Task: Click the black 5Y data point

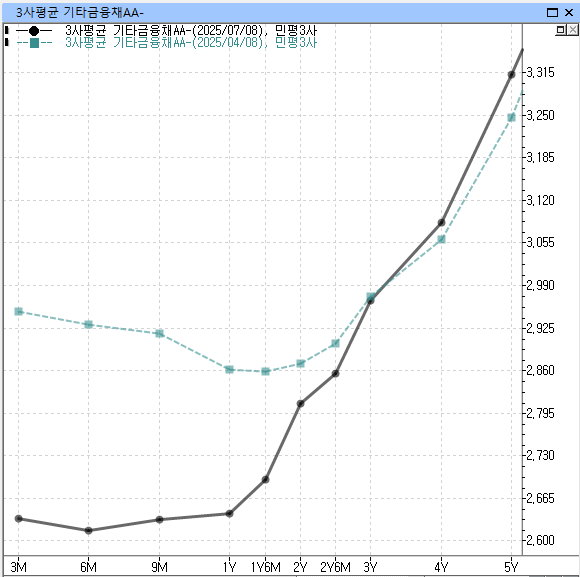Action: pos(512,75)
